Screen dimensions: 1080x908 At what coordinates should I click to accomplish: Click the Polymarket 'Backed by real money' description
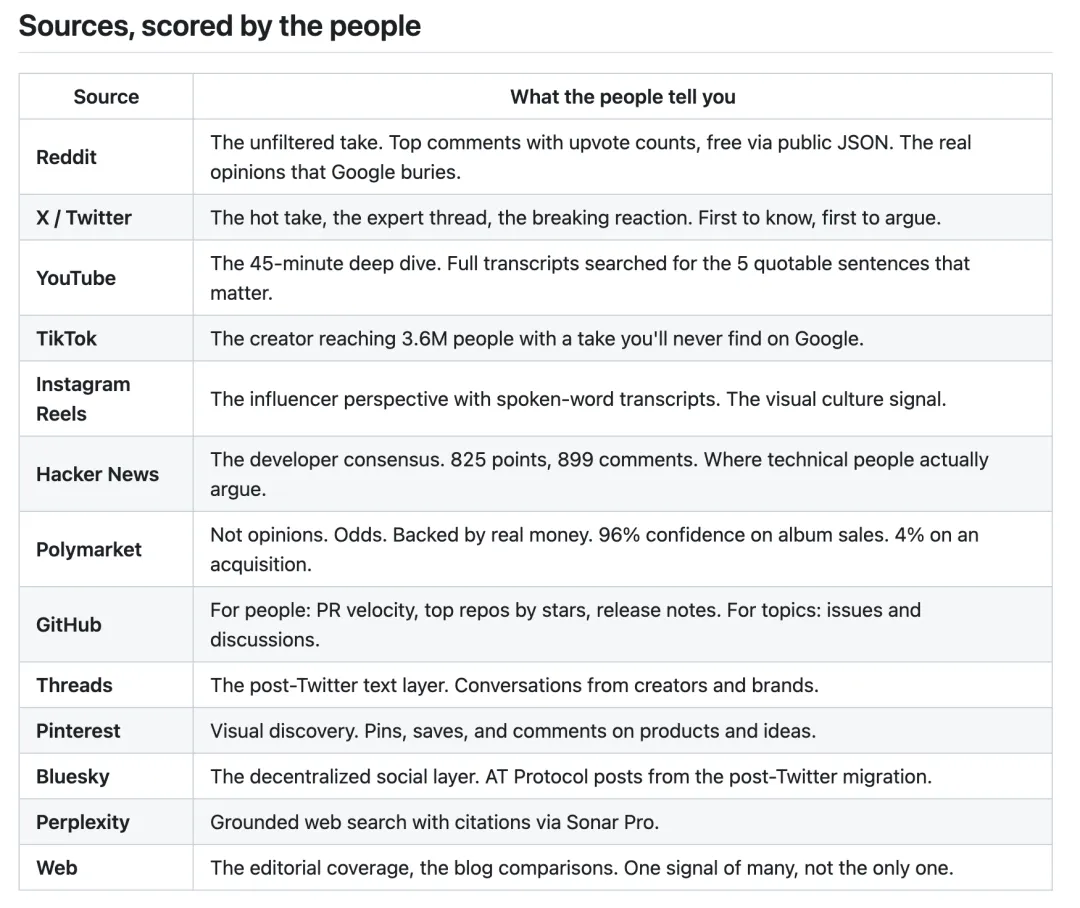point(594,549)
